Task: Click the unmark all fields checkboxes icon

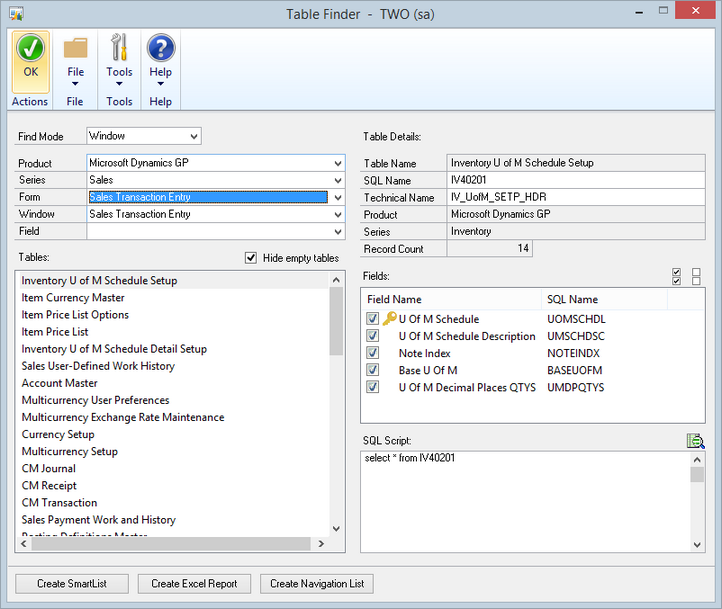Action: (x=696, y=277)
